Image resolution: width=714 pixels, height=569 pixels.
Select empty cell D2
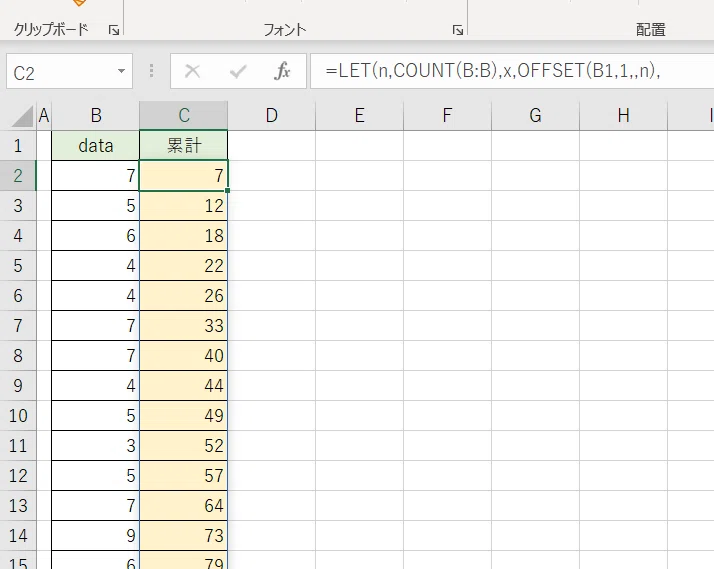(x=271, y=176)
